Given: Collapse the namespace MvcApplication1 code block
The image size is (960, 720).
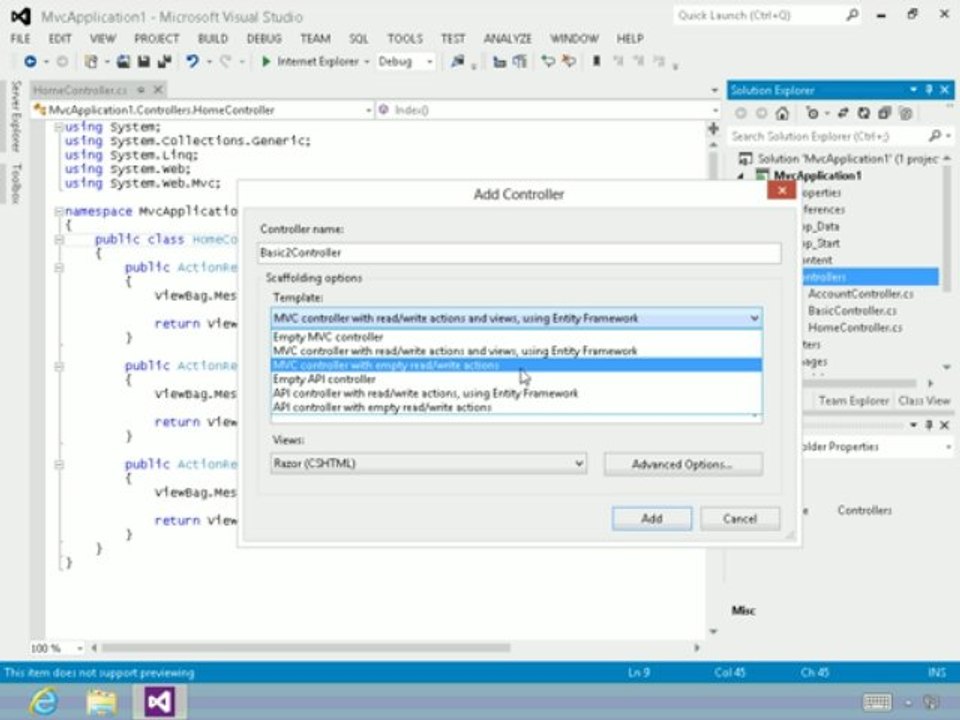Looking at the screenshot, I should (59, 211).
